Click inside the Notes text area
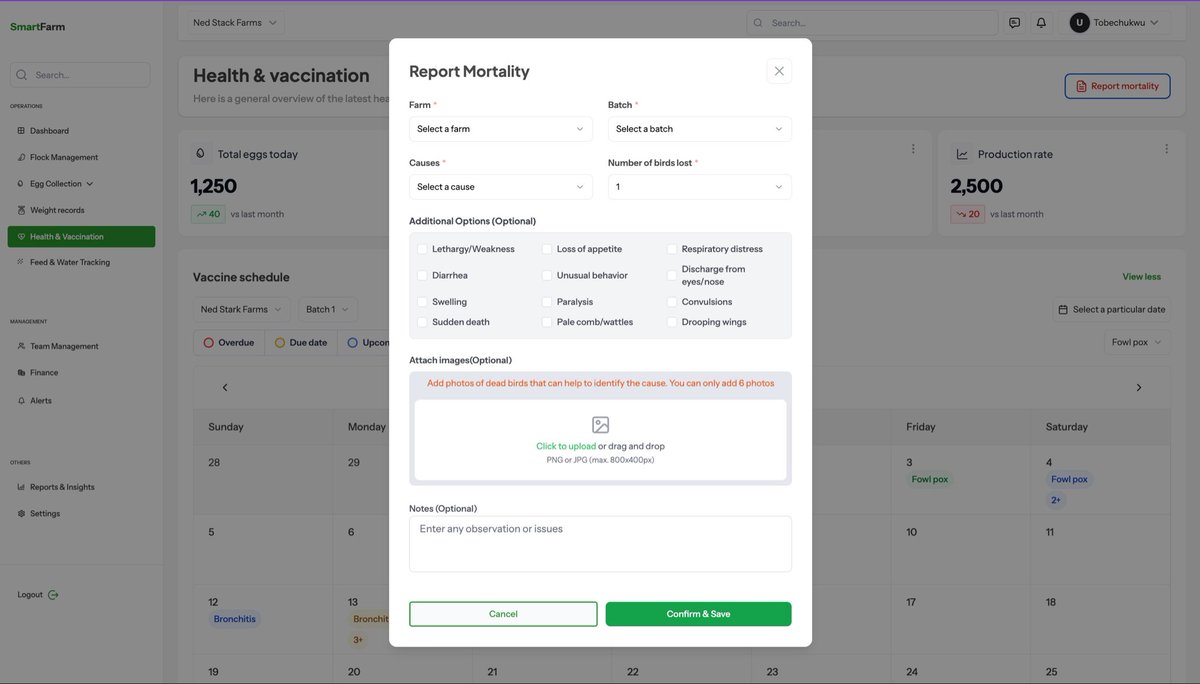This screenshot has width=1200, height=684. click(599, 543)
